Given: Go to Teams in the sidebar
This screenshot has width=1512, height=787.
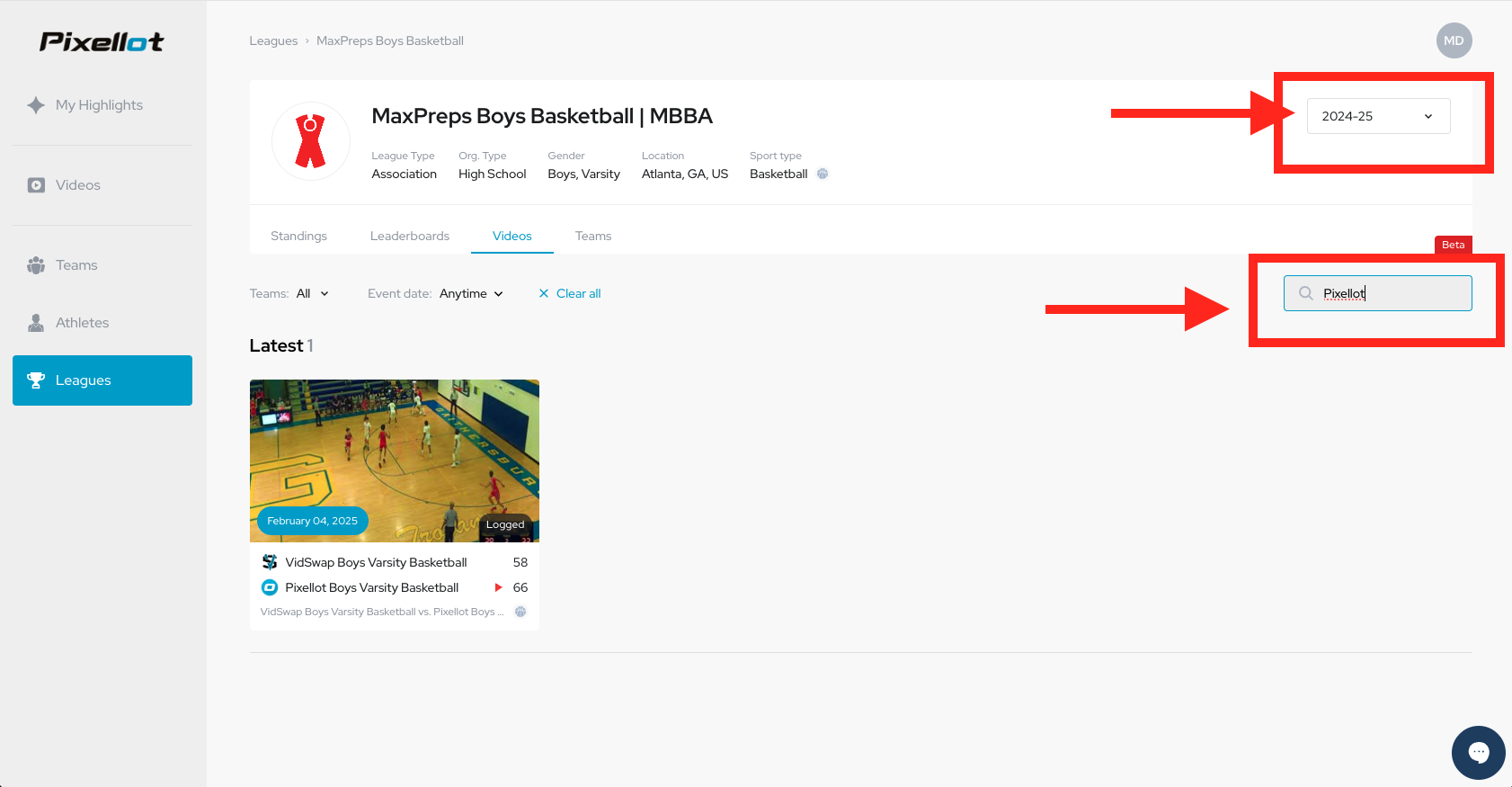Looking at the screenshot, I should click(102, 265).
